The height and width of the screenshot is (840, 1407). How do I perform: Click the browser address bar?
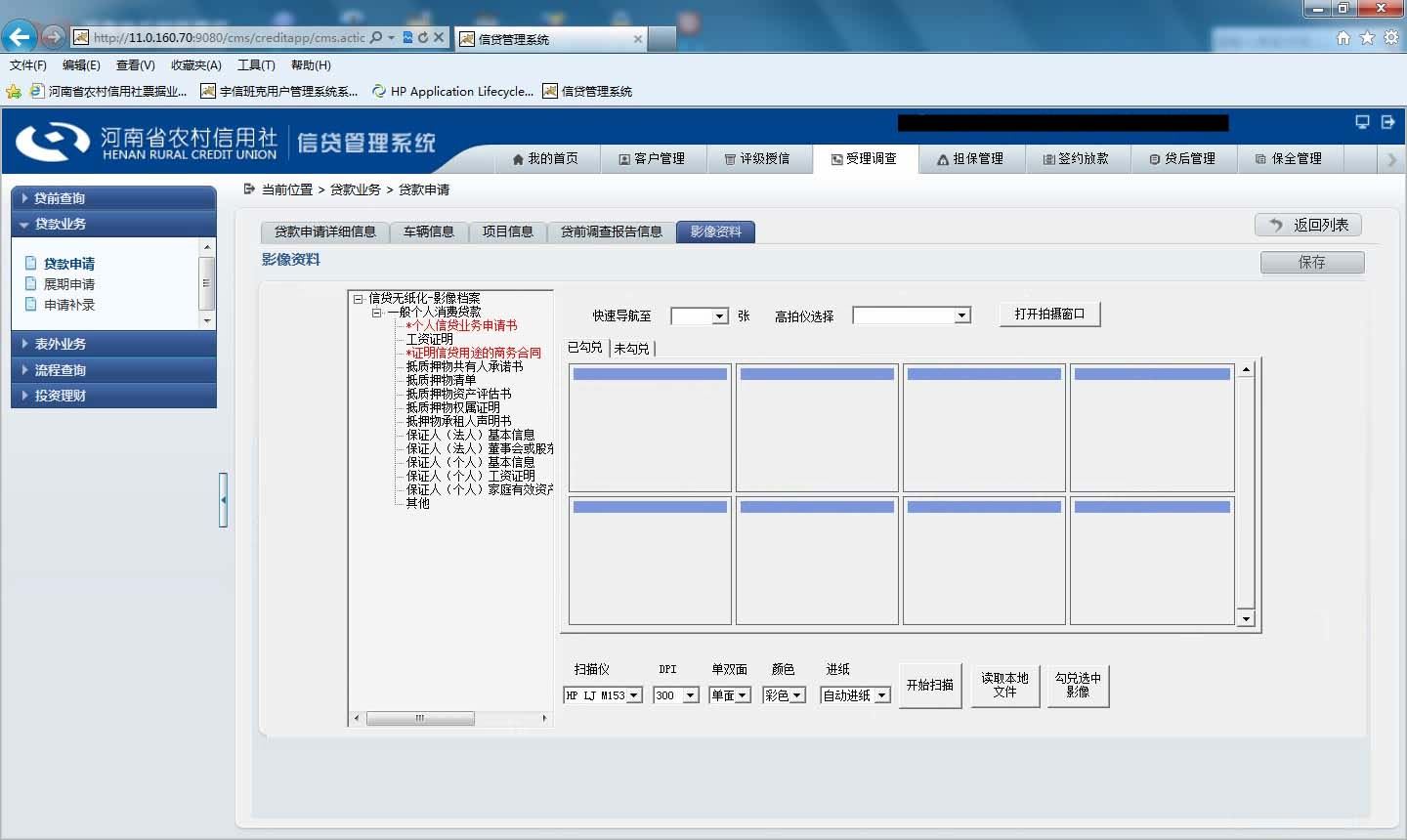(x=230, y=37)
